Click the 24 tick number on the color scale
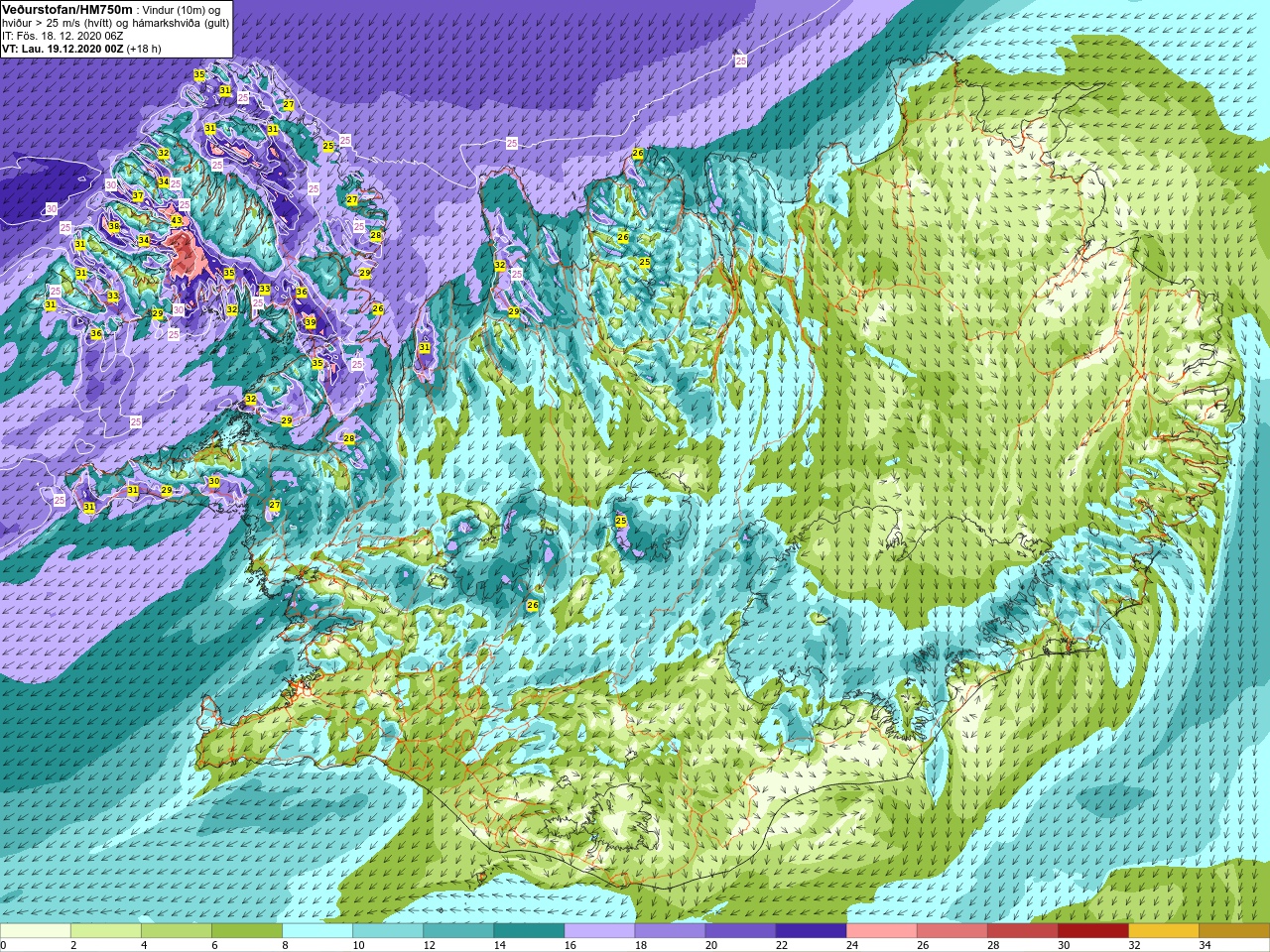Image resolution: width=1270 pixels, height=952 pixels. point(852,945)
